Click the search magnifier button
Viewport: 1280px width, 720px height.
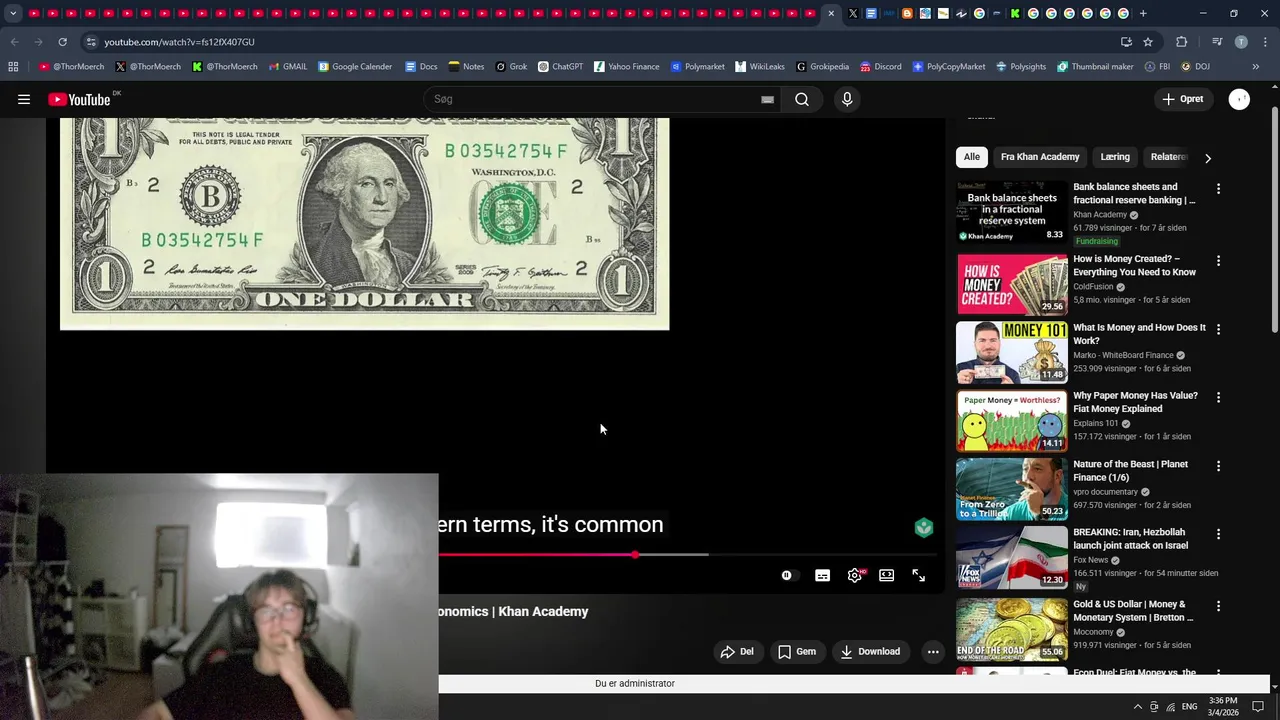(x=802, y=99)
